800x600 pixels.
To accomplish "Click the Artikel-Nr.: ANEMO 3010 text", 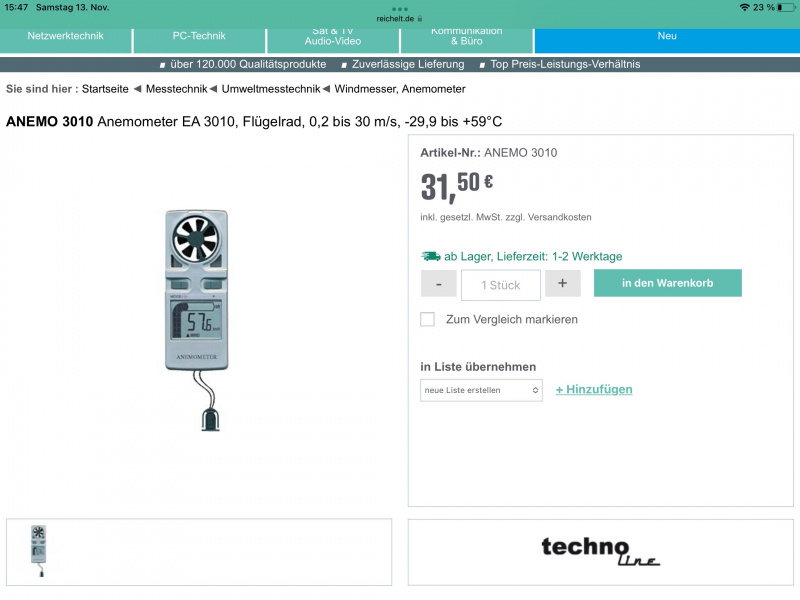I will pyautogui.click(x=489, y=153).
